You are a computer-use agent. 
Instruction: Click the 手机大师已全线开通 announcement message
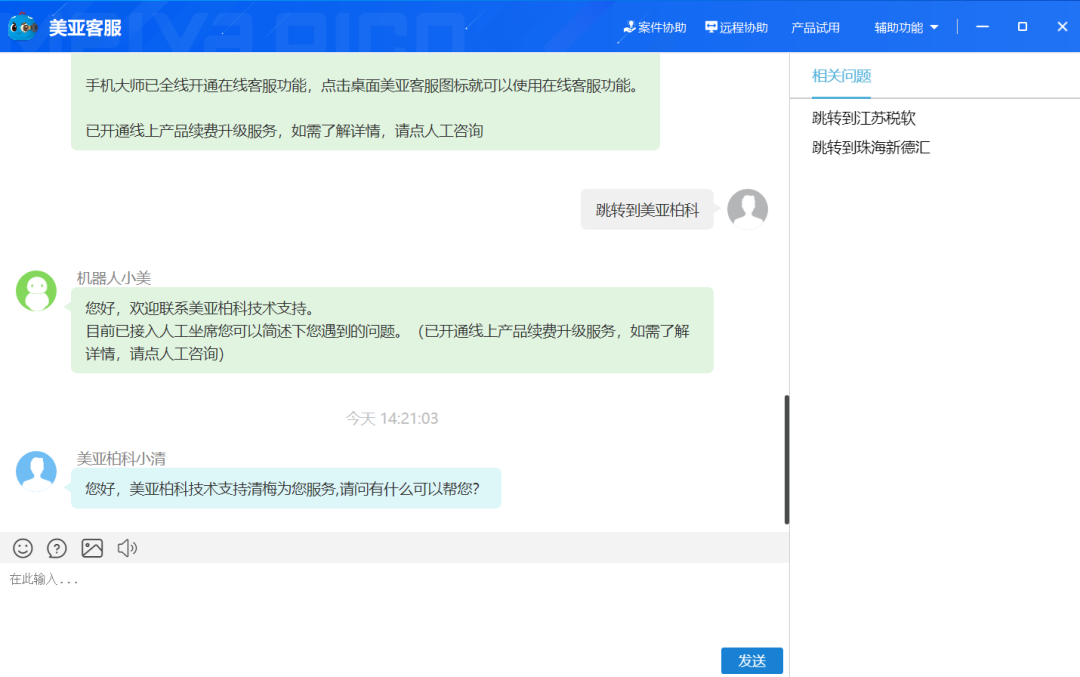[365, 101]
